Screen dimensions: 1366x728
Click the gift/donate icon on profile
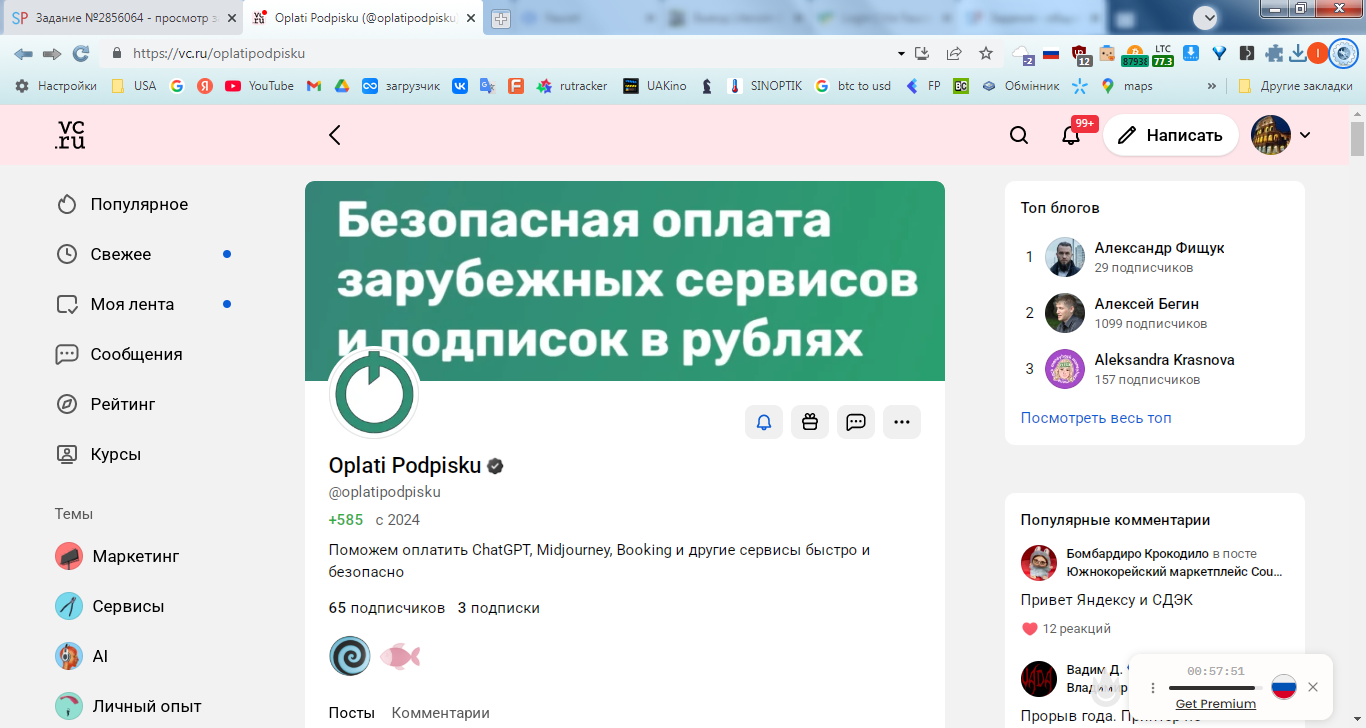click(810, 422)
